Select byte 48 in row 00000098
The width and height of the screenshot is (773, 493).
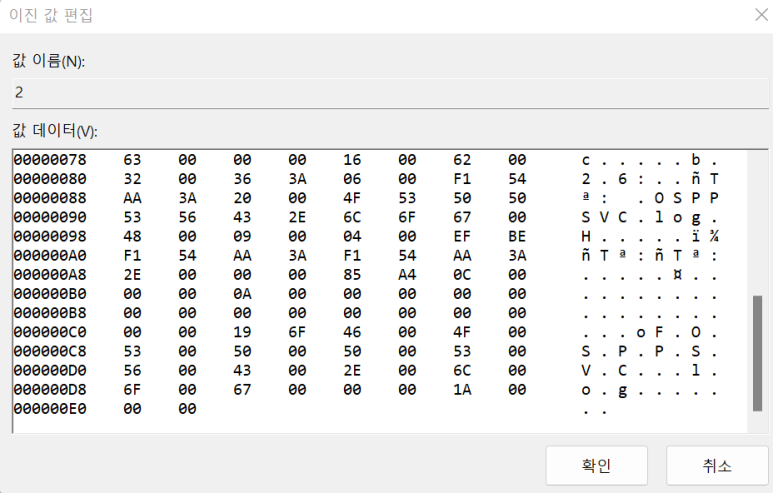point(132,237)
